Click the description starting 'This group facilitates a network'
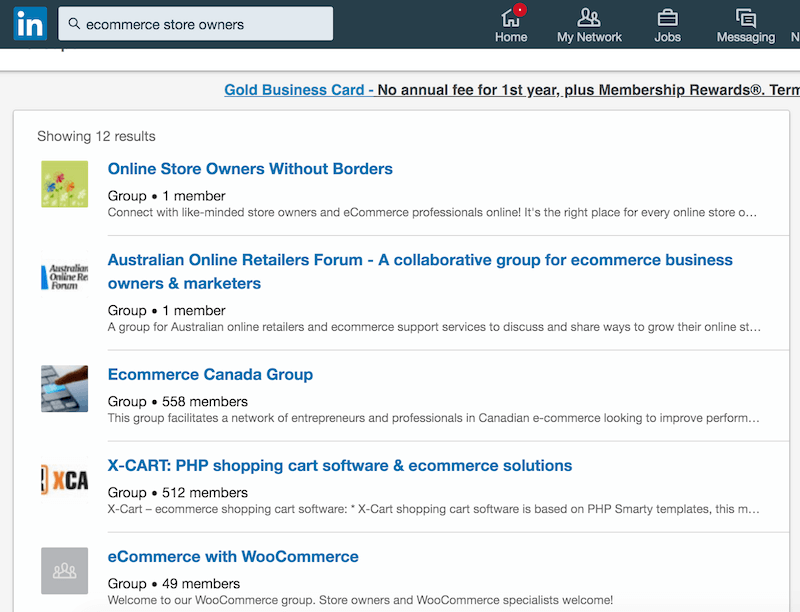 [434, 418]
